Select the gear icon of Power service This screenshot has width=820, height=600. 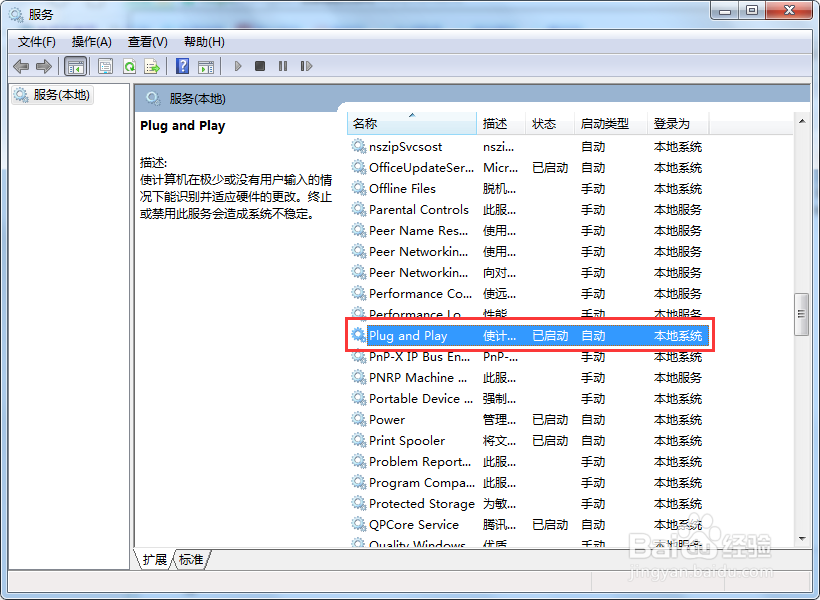359,419
